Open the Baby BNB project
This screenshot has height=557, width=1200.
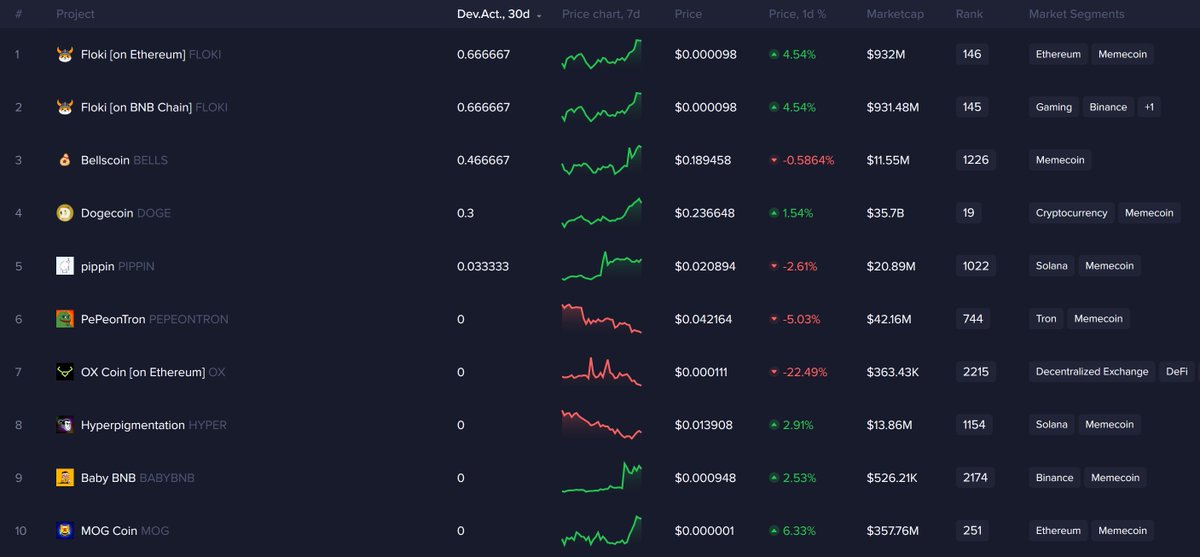coord(138,478)
